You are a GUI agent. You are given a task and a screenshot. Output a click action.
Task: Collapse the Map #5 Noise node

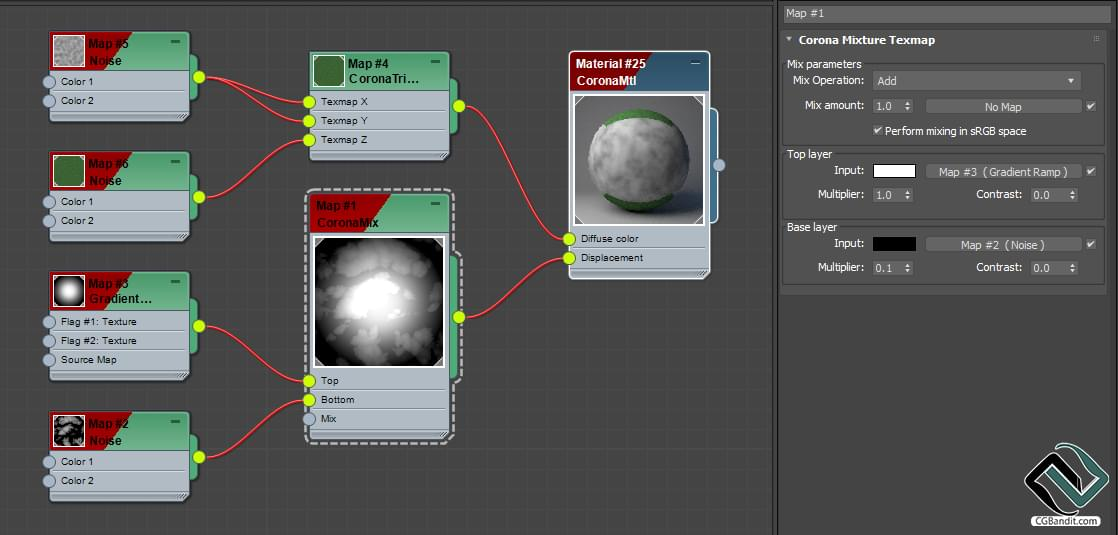click(x=175, y=43)
